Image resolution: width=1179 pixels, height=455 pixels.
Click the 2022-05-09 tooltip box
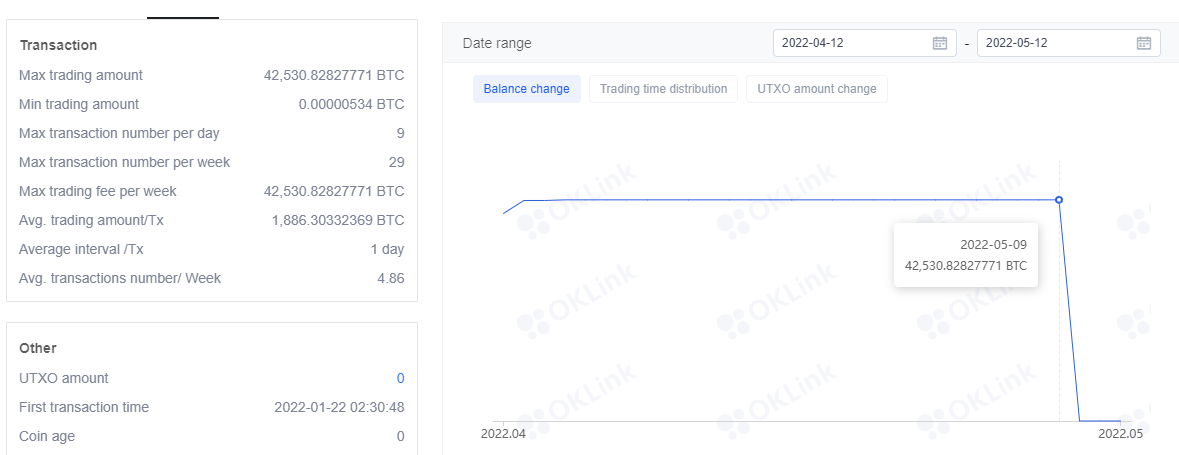965,255
